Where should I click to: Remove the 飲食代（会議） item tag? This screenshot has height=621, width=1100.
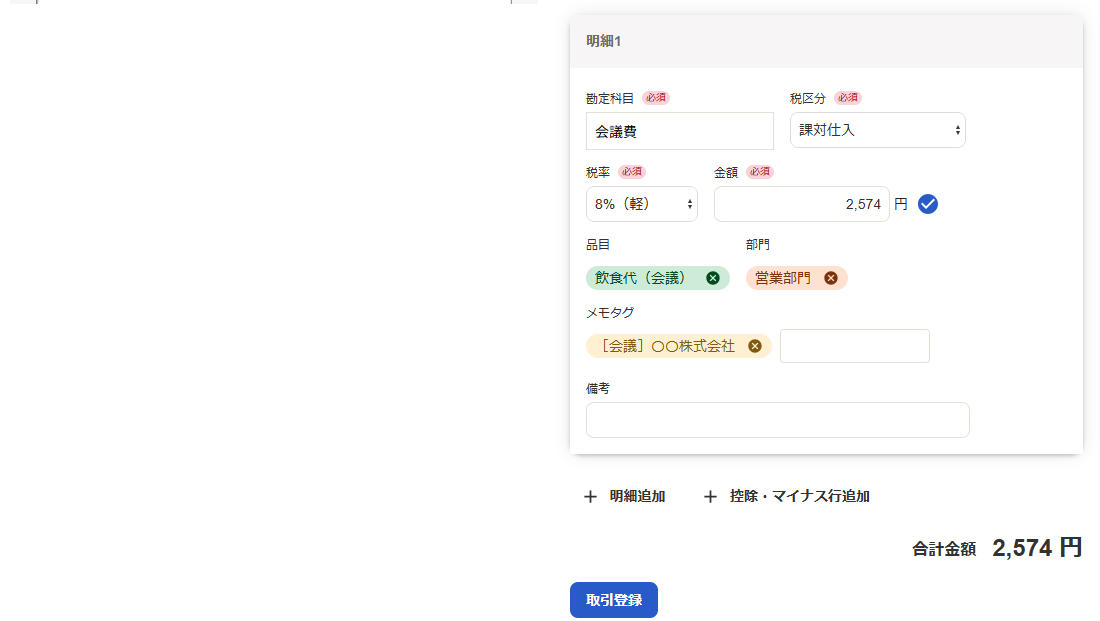(713, 278)
